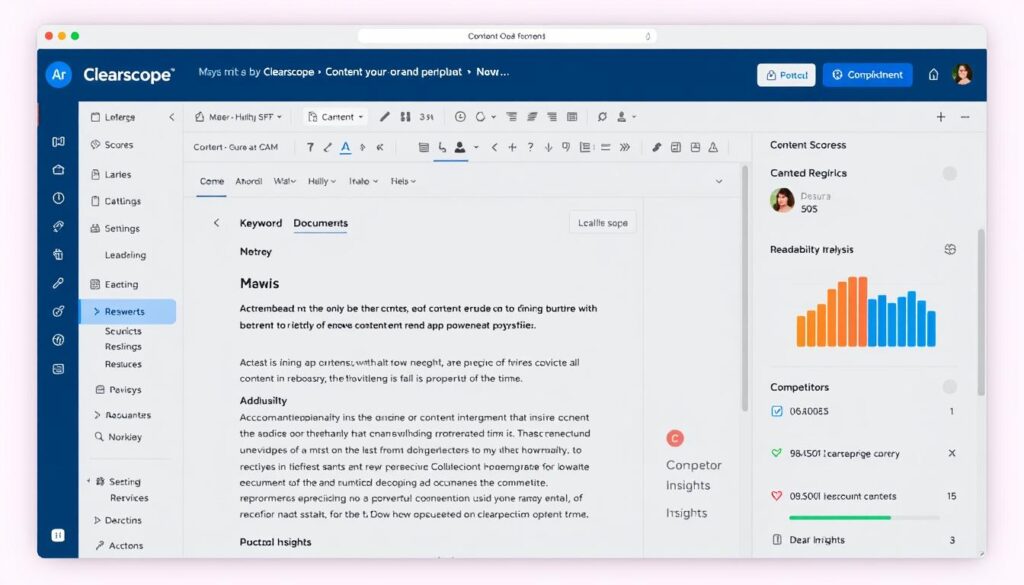Switch to the Documents tab
This screenshot has height=585, width=1024.
[320, 223]
